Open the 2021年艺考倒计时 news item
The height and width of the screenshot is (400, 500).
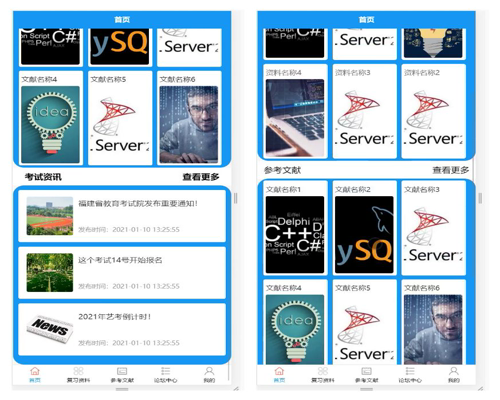coord(122,329)
